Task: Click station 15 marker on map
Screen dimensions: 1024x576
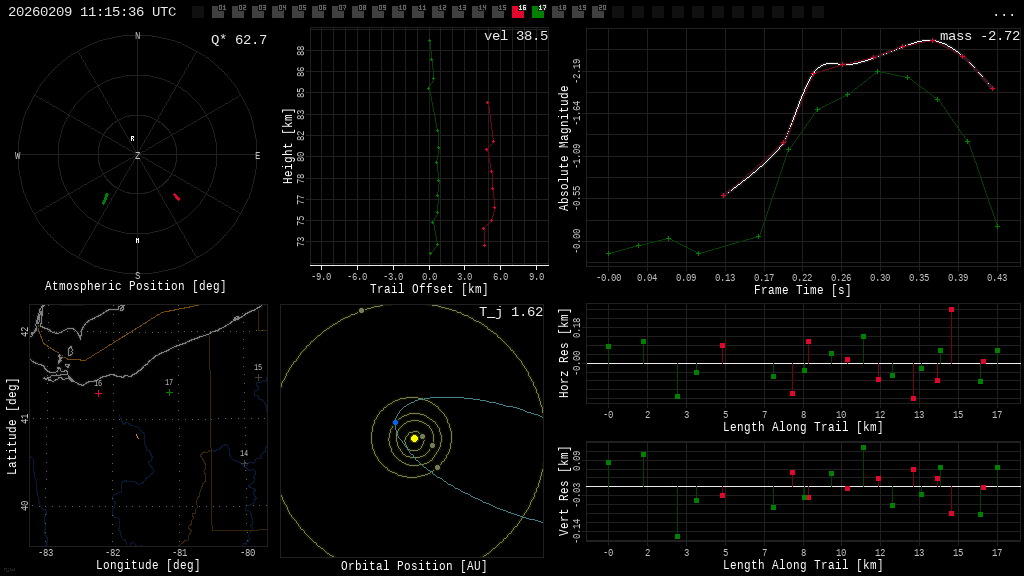Action: click(258, 377)
